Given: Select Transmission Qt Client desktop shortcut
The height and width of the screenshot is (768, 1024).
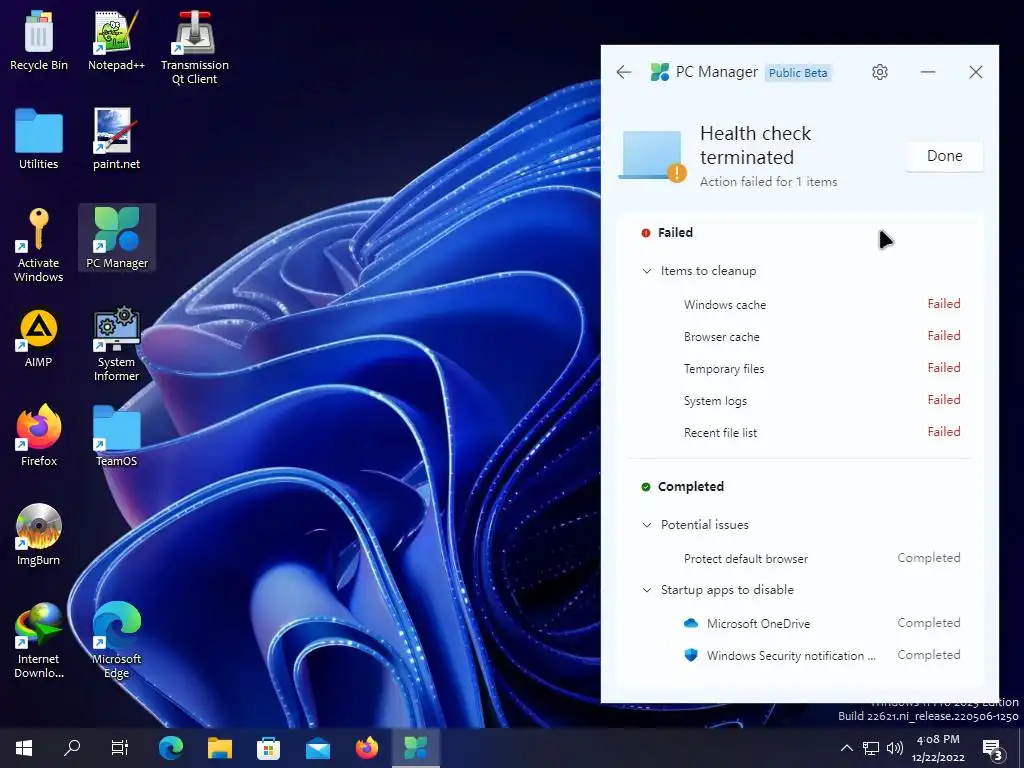Looking at the screenshot, I should tap(195, 47).
